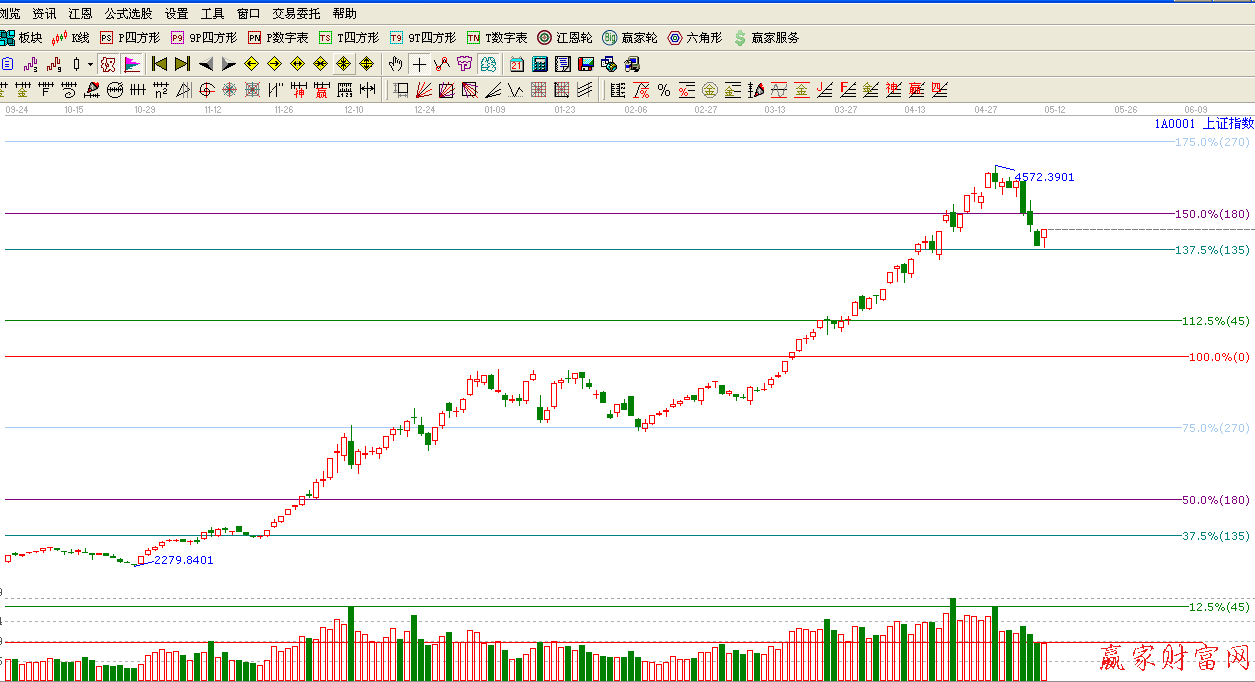
Task: Click the percent sign drawing tool
Action: pyautogui.click(x=664, y=90)
